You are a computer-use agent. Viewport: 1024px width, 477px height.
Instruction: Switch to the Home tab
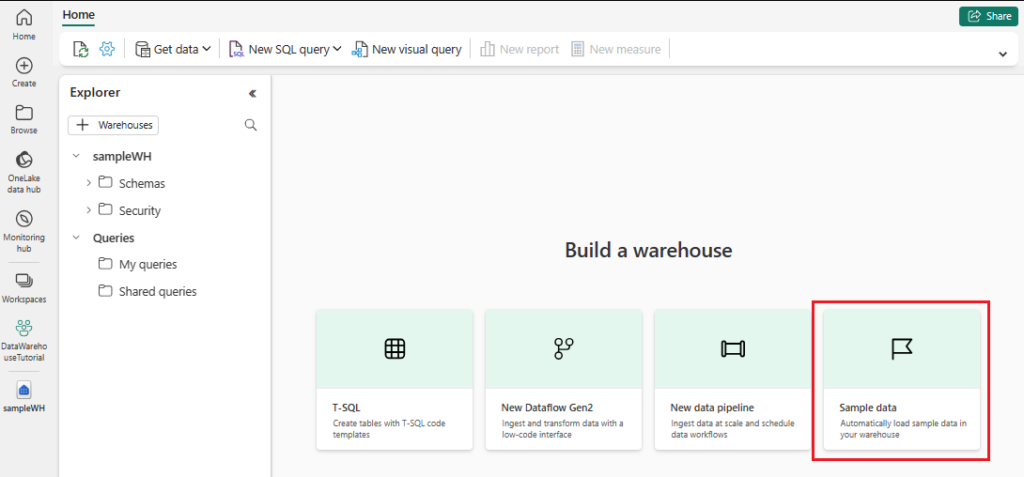click(78, 15)
